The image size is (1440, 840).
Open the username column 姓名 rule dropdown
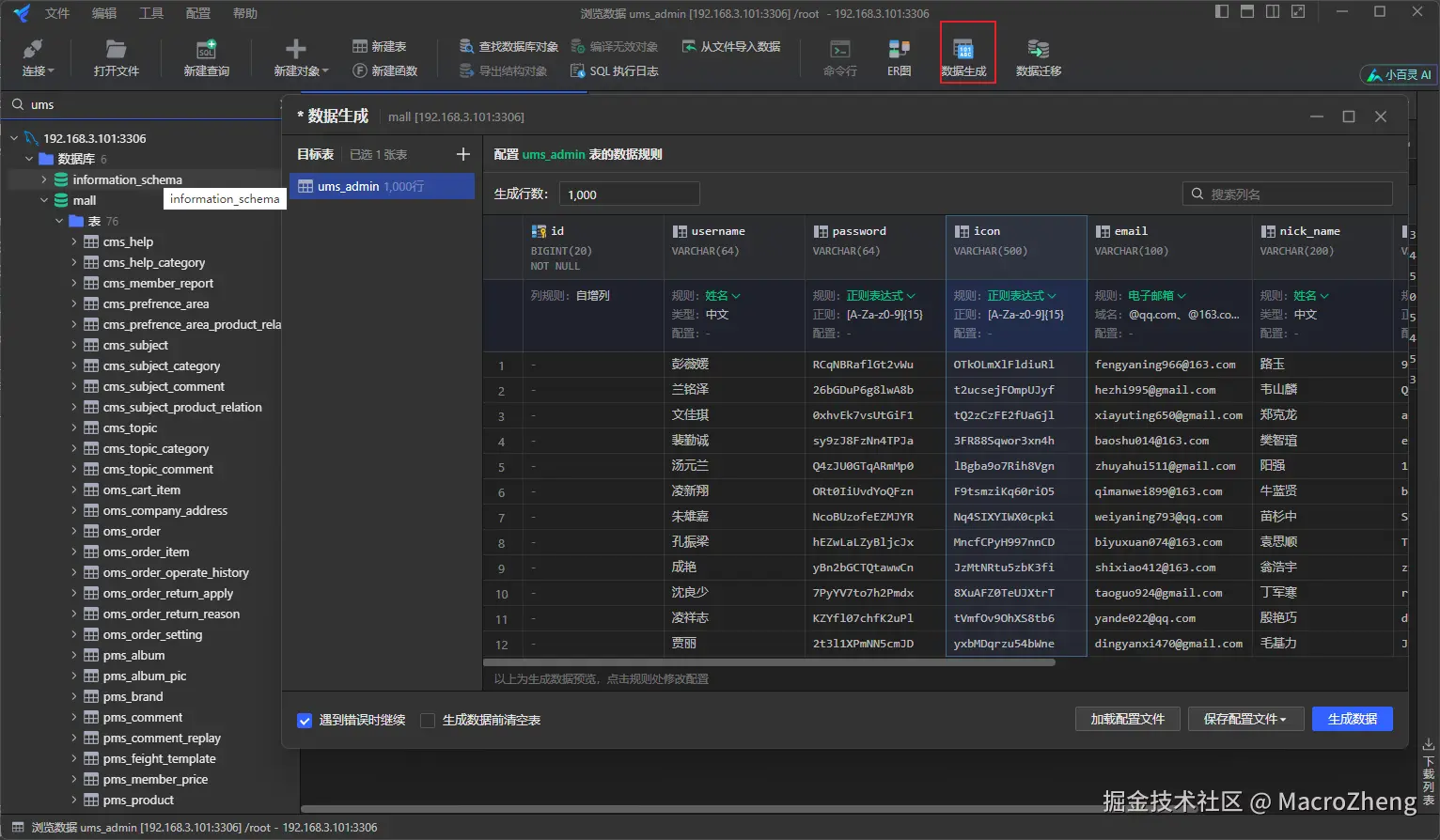click(723, 296)
